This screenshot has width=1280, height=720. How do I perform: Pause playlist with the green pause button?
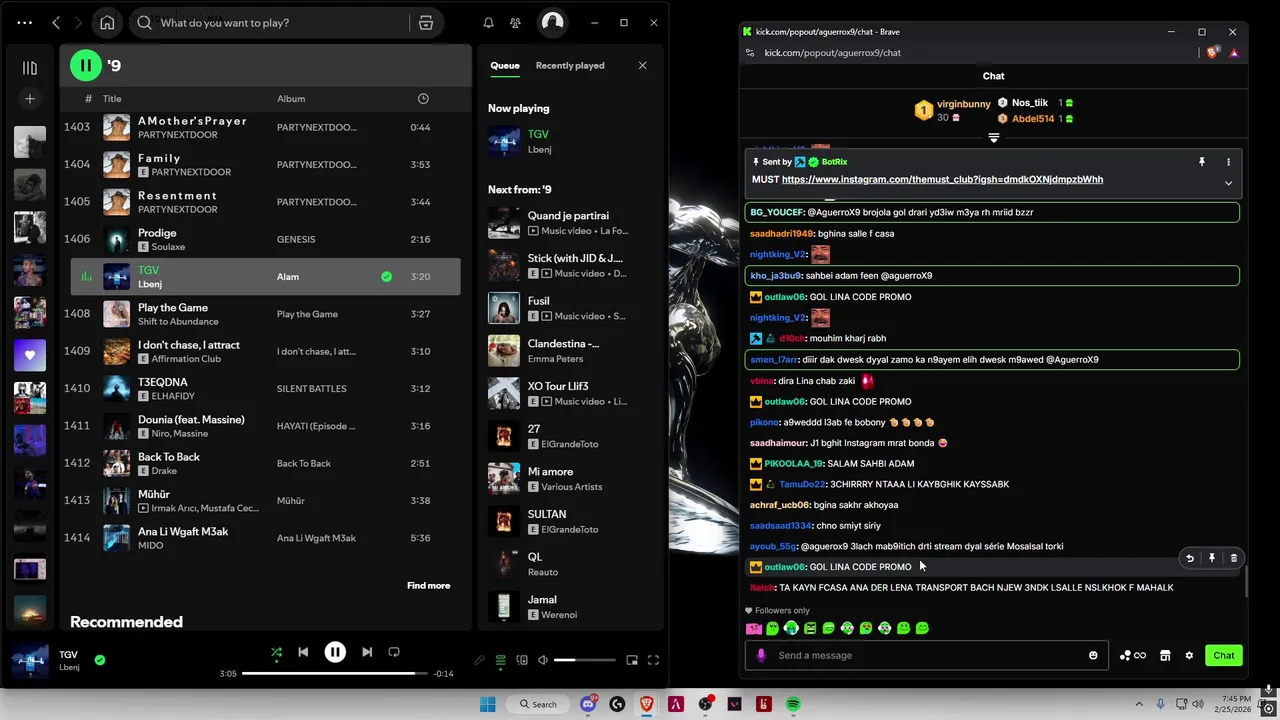[85, 66]
